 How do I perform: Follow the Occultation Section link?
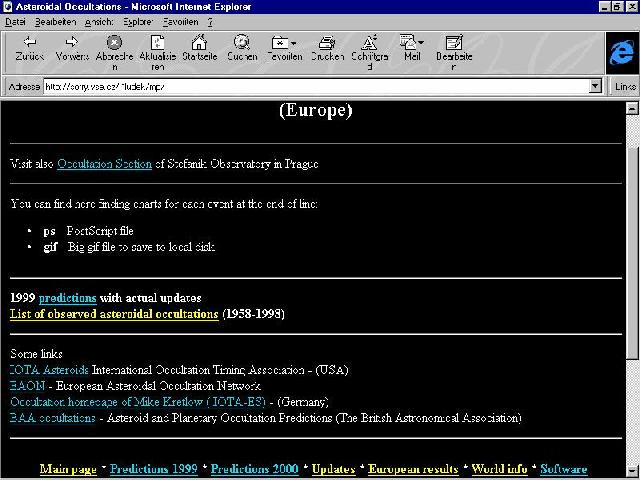click(104, 163)
